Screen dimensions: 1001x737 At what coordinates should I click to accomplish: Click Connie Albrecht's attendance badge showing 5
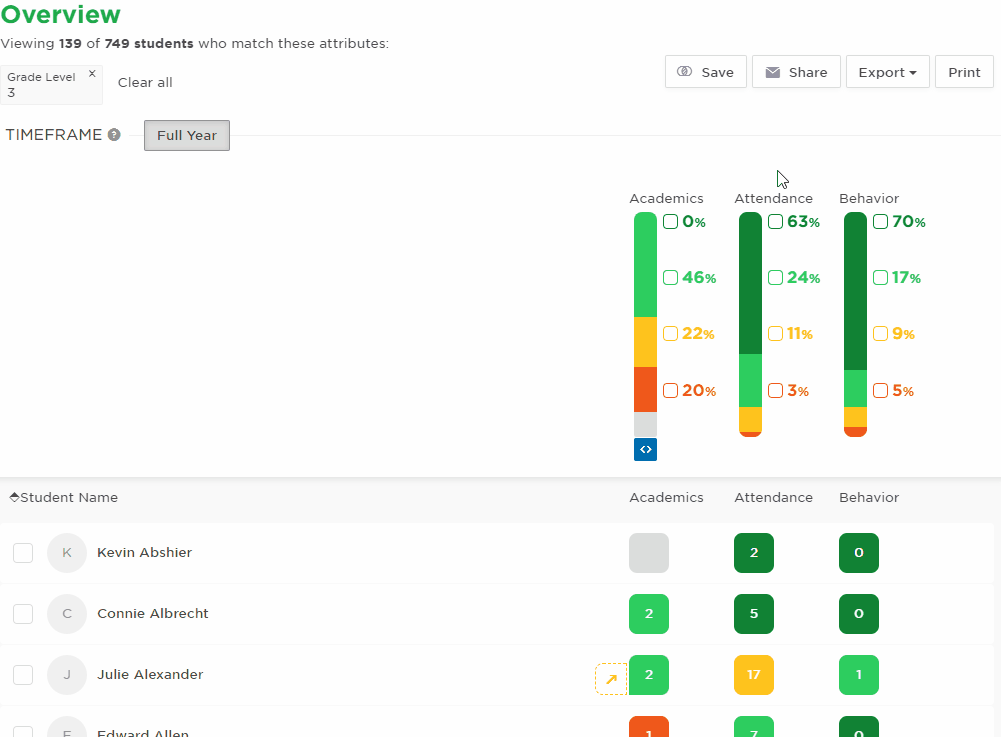coord(754,614)
